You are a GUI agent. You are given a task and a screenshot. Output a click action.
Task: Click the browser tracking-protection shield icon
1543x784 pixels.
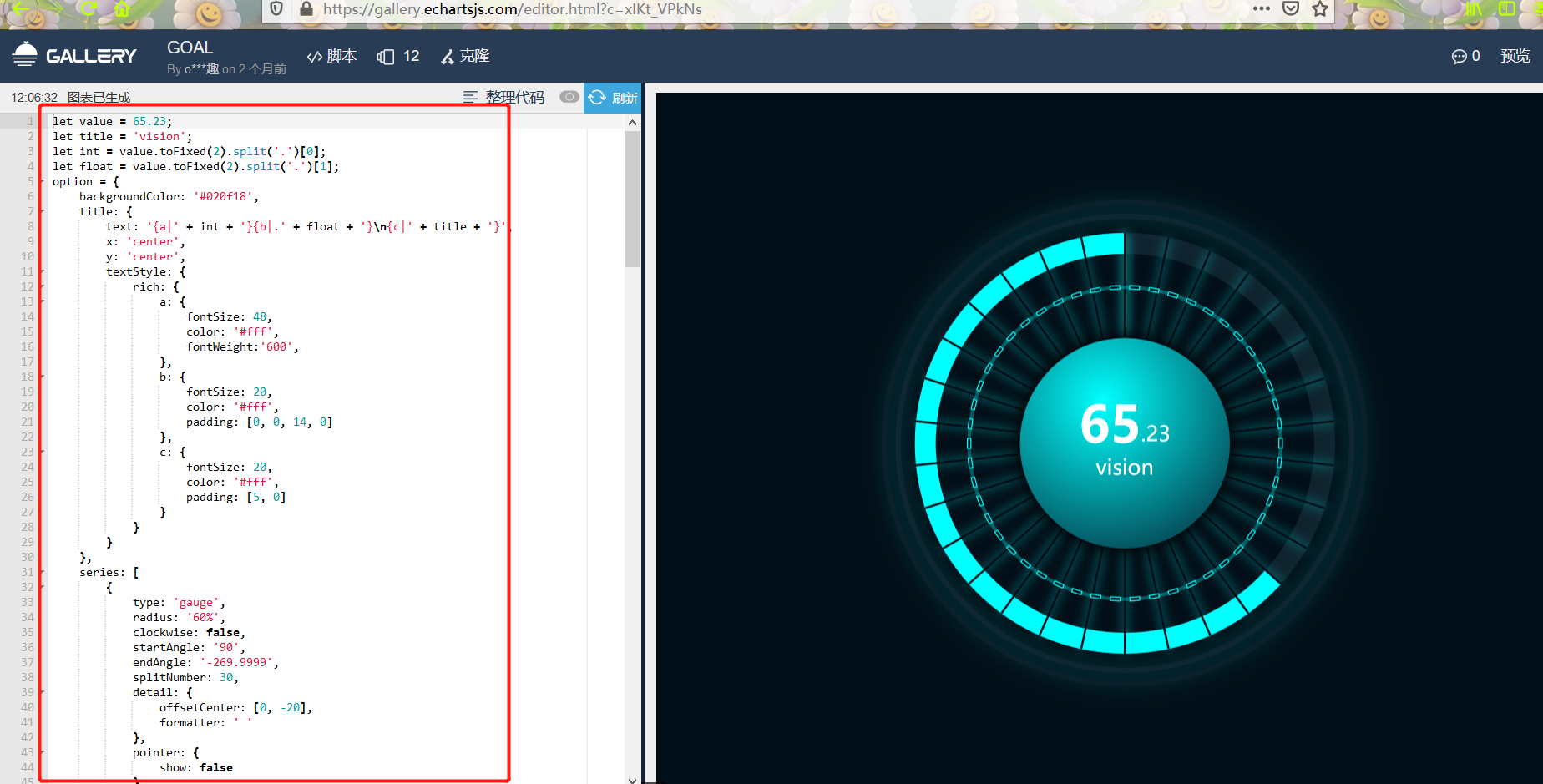coord(276,9)
